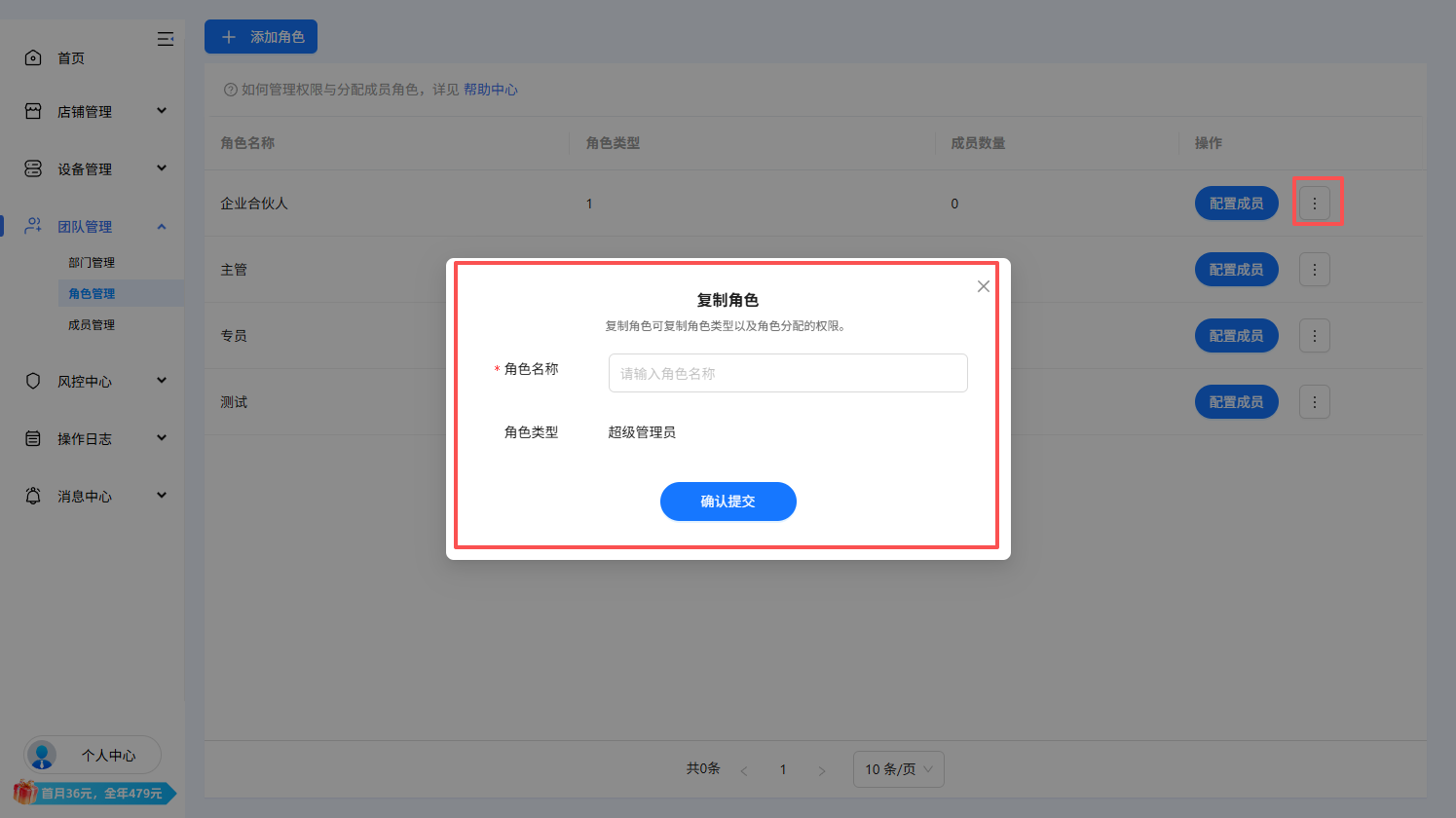Collapse the sidebar with the hamburger icon

(166, 39)
